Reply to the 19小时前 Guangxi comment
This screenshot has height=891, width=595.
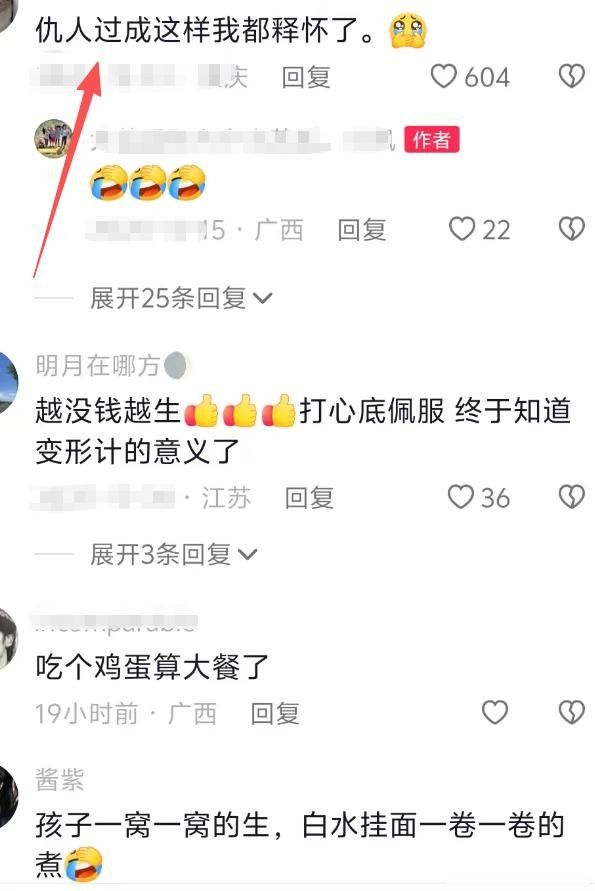[x=275, y=713]
